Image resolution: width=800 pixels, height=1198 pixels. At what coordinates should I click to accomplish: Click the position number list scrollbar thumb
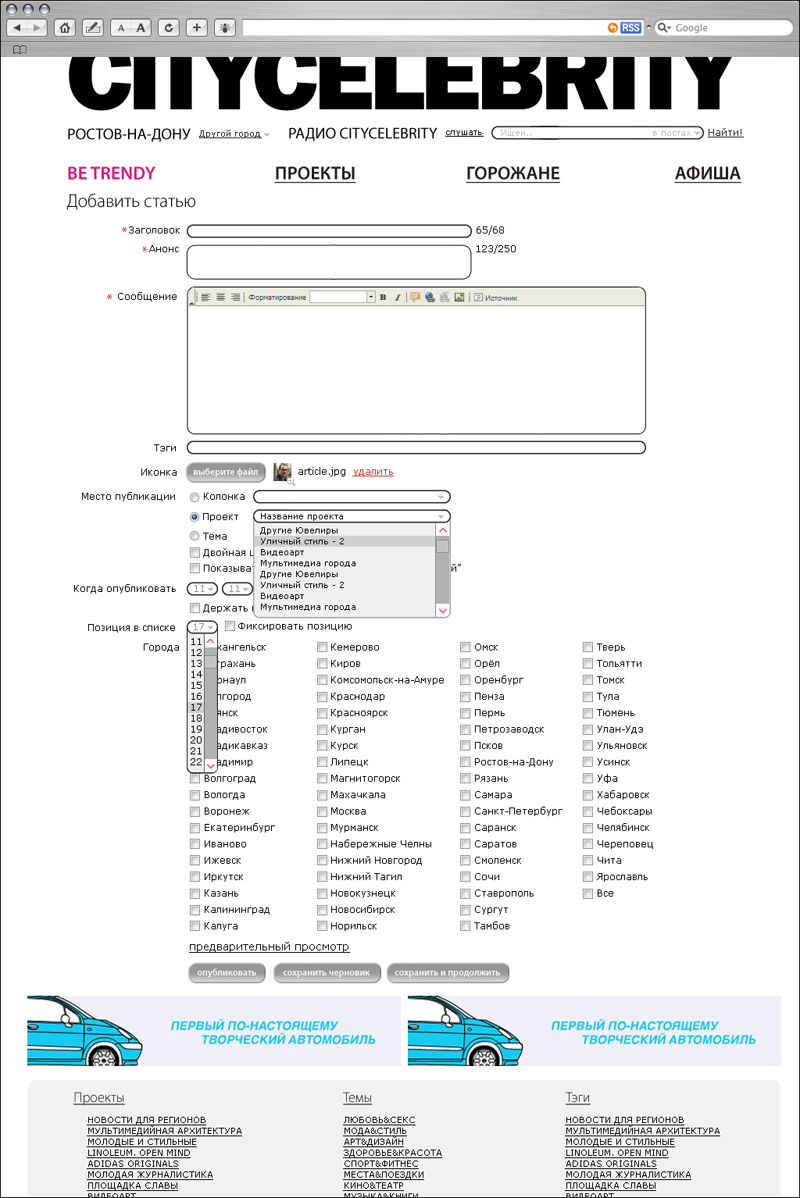click(211, 662)
